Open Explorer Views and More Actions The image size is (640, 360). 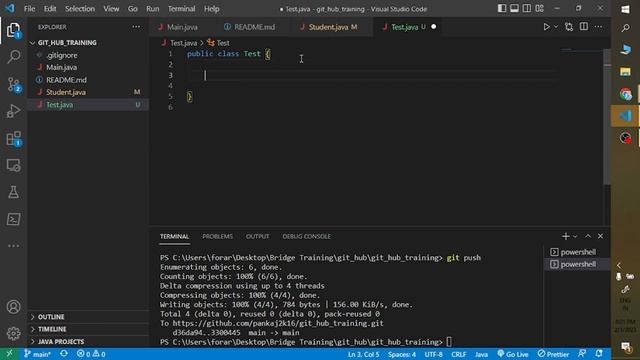[136, 27]
